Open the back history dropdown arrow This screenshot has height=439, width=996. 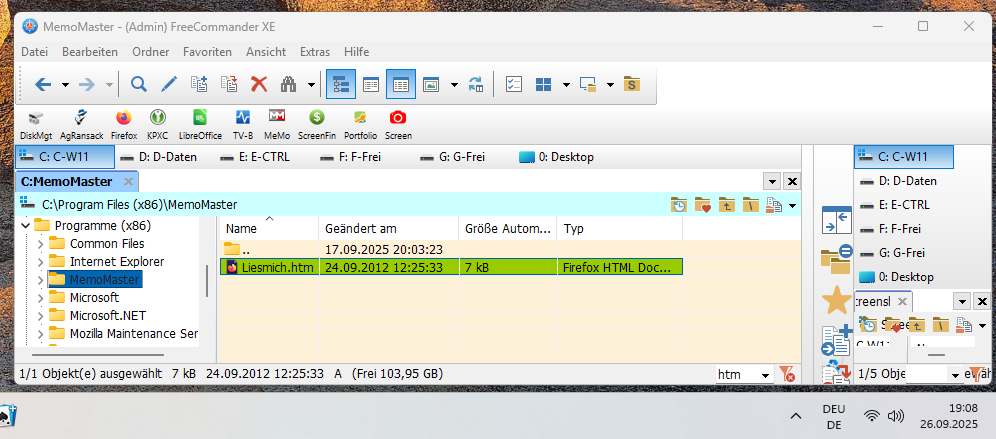click(x=65, y=84)
